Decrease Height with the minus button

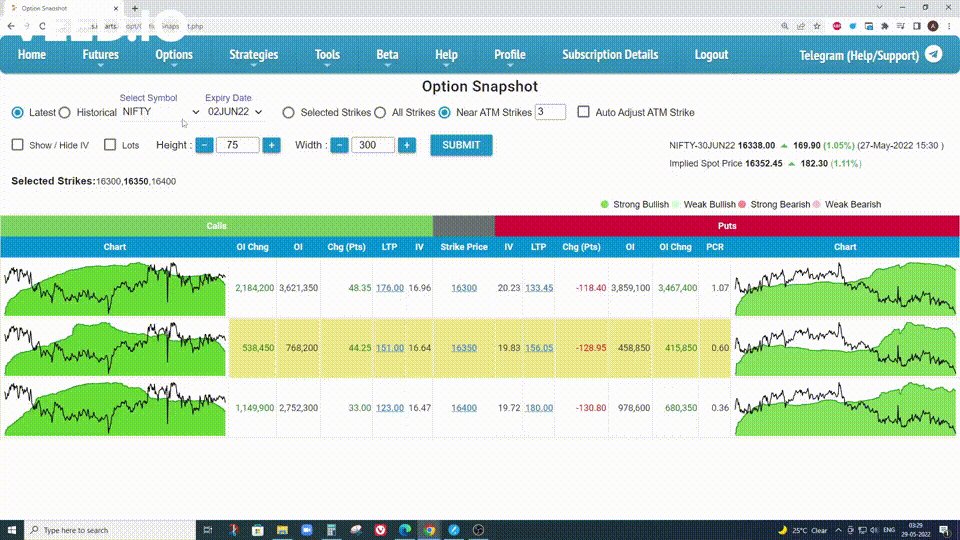(204, 145)
